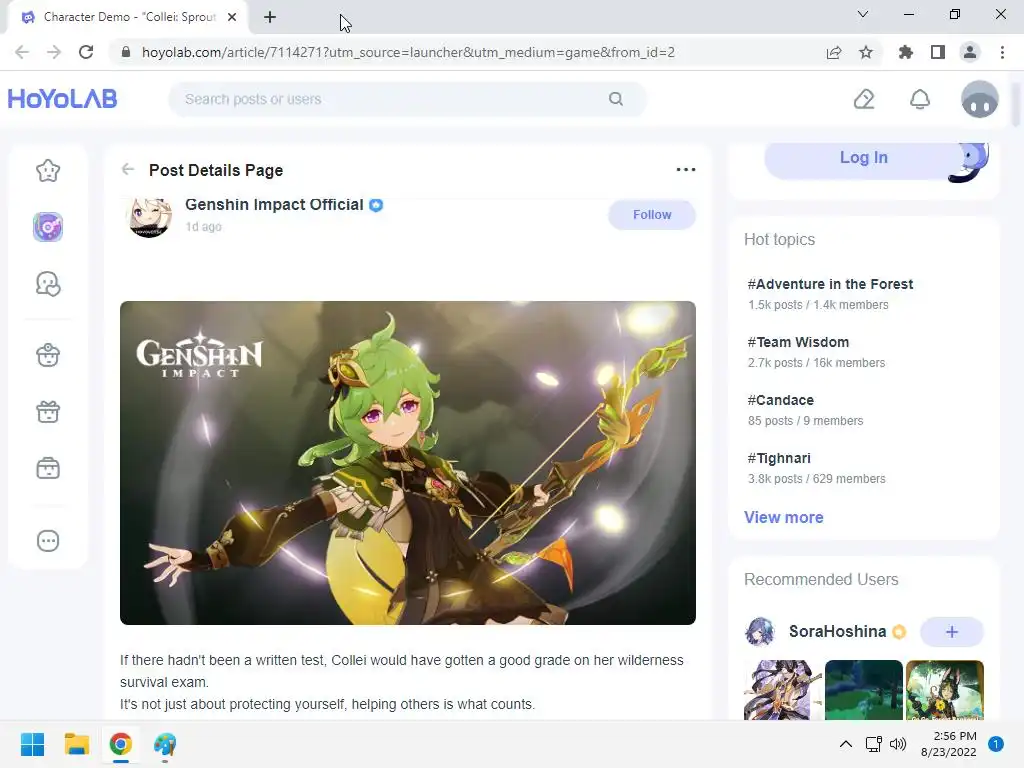Viewport: 1024px width, 768px height.
Task: Click the volume speaker tray icon
Action: click(899, 744)
